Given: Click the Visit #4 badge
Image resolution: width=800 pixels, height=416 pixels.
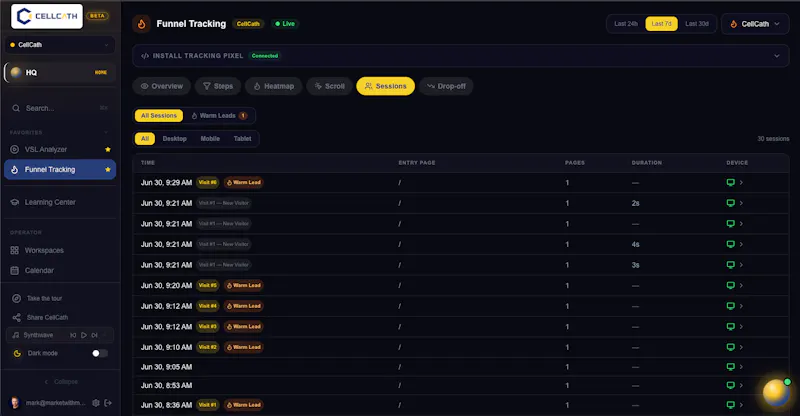Looking at the screenshot, I should [x=208, y=306].
